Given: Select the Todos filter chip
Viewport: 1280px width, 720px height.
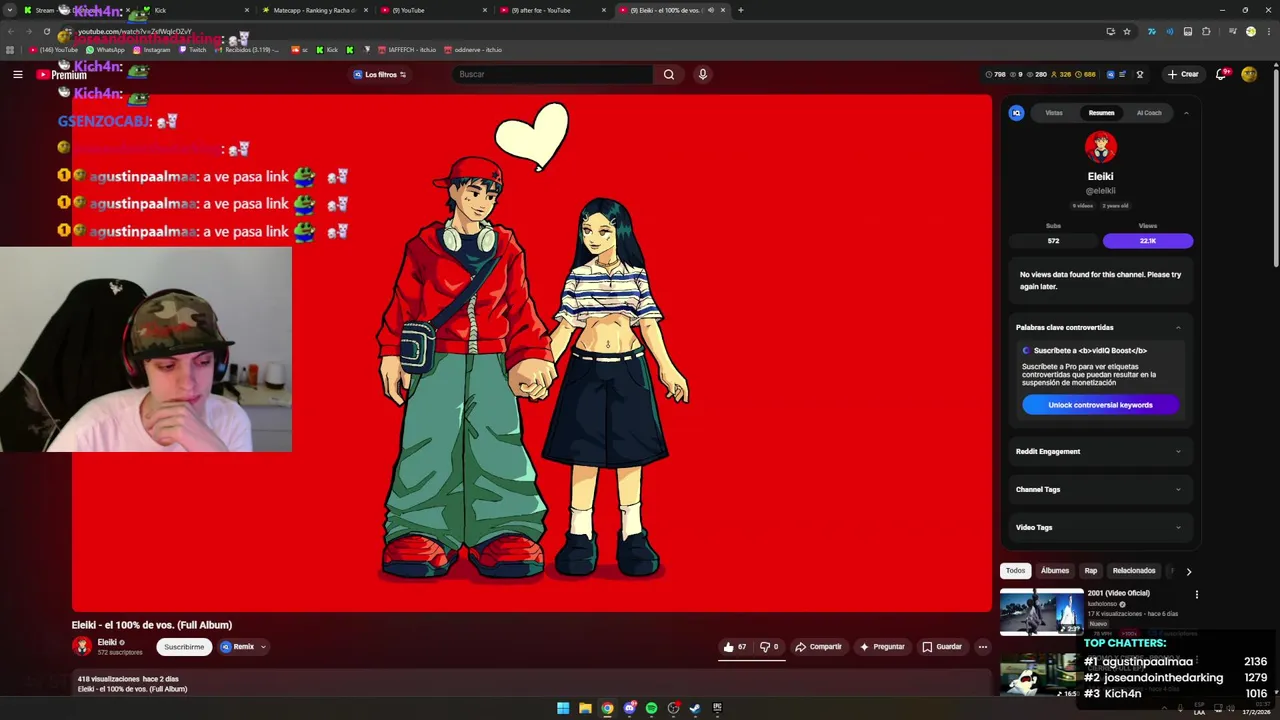Looking at the screenshot, I should (x=1015, y=571).
